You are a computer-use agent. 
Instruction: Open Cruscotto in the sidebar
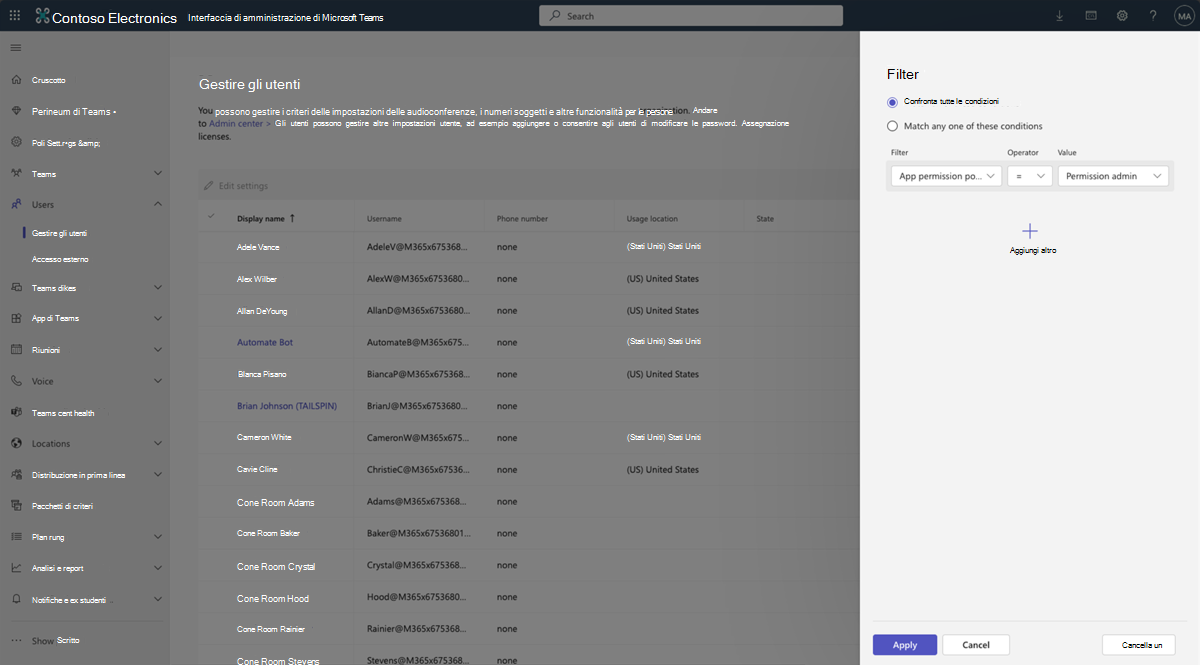[49, 80]
